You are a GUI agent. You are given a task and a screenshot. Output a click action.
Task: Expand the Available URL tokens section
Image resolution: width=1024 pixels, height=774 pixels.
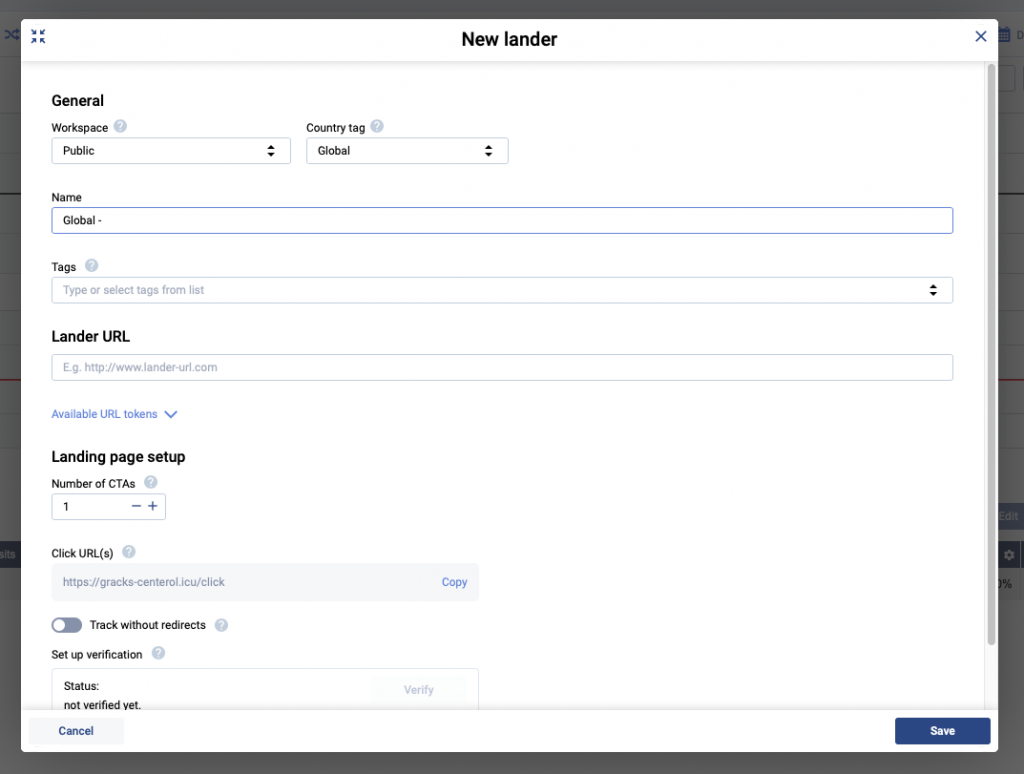114,414
